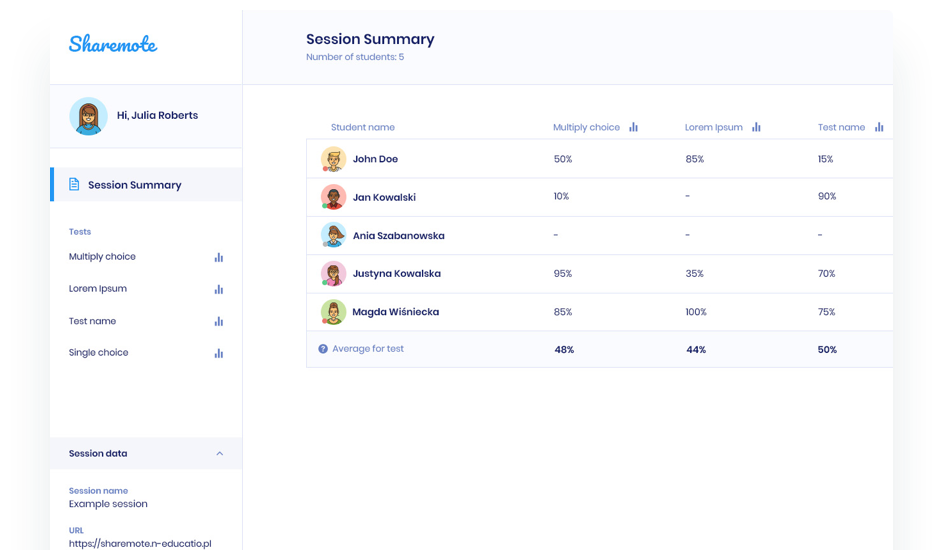Click Julia Roberts profile avatar
Screen dimensions: 943x550
click(x=88, y=116)
